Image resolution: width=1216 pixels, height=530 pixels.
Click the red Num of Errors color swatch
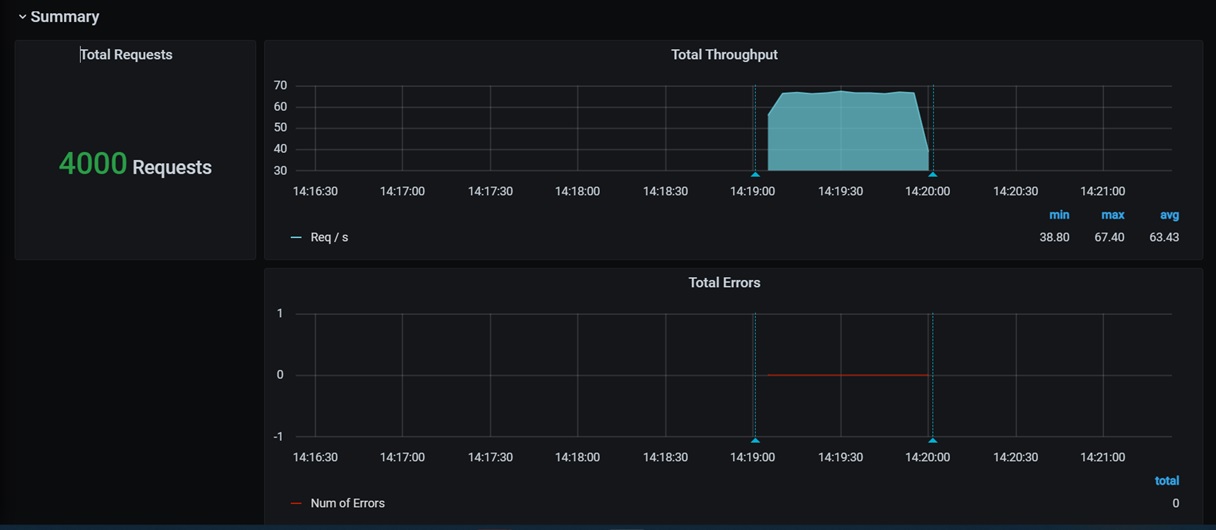[296, 504]
